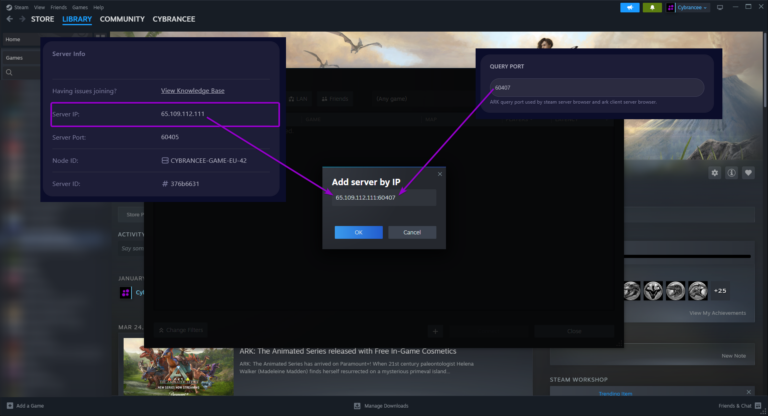Click the game info icon
768x416 pixels.
tap(731, 172)
